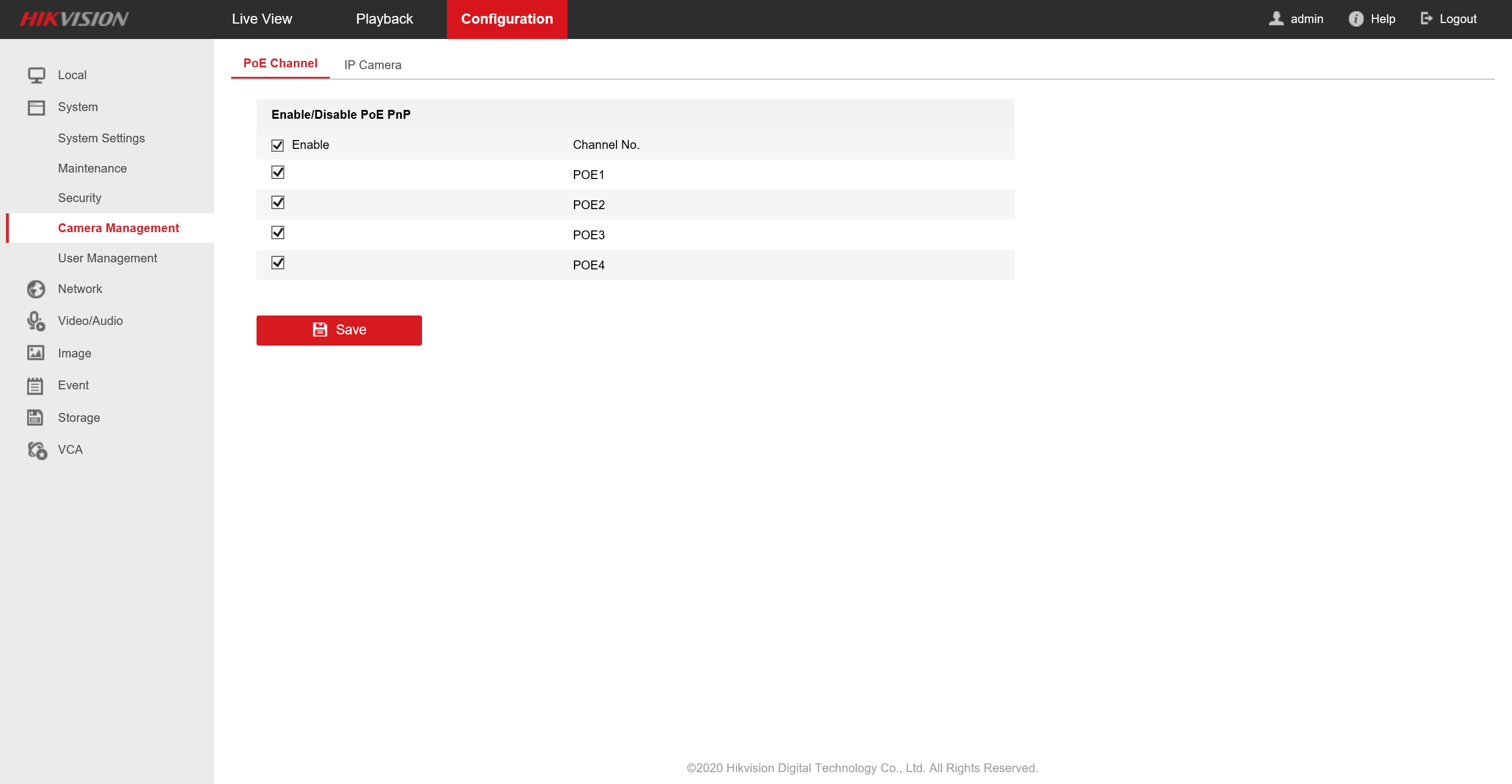The height and width of the screenshot is (784, 1512).
Task: Toggle the POE3 channel checkbox
Action: click(x=278, y=233)
